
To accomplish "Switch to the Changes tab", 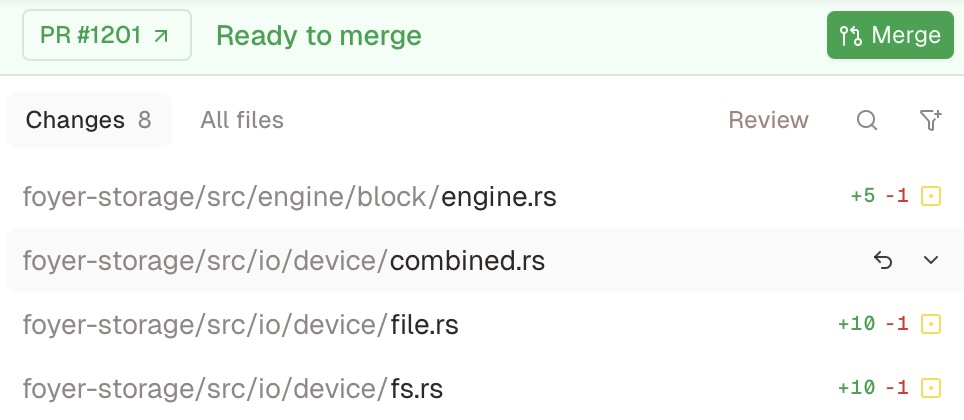I will click(x=88, y=121).
